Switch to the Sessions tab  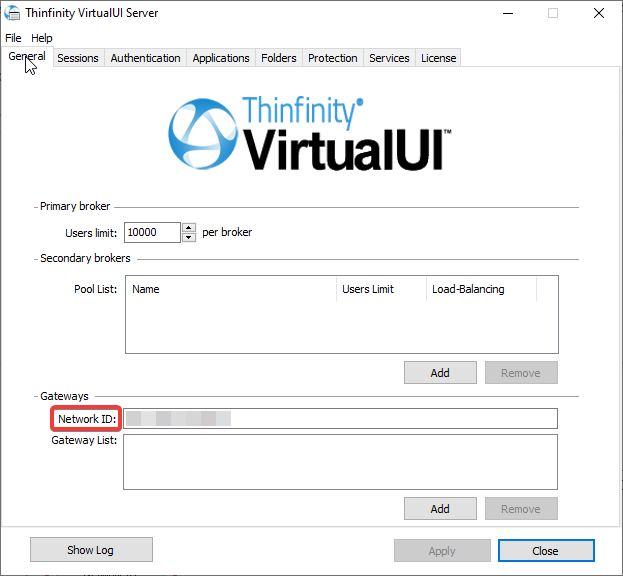78,58
